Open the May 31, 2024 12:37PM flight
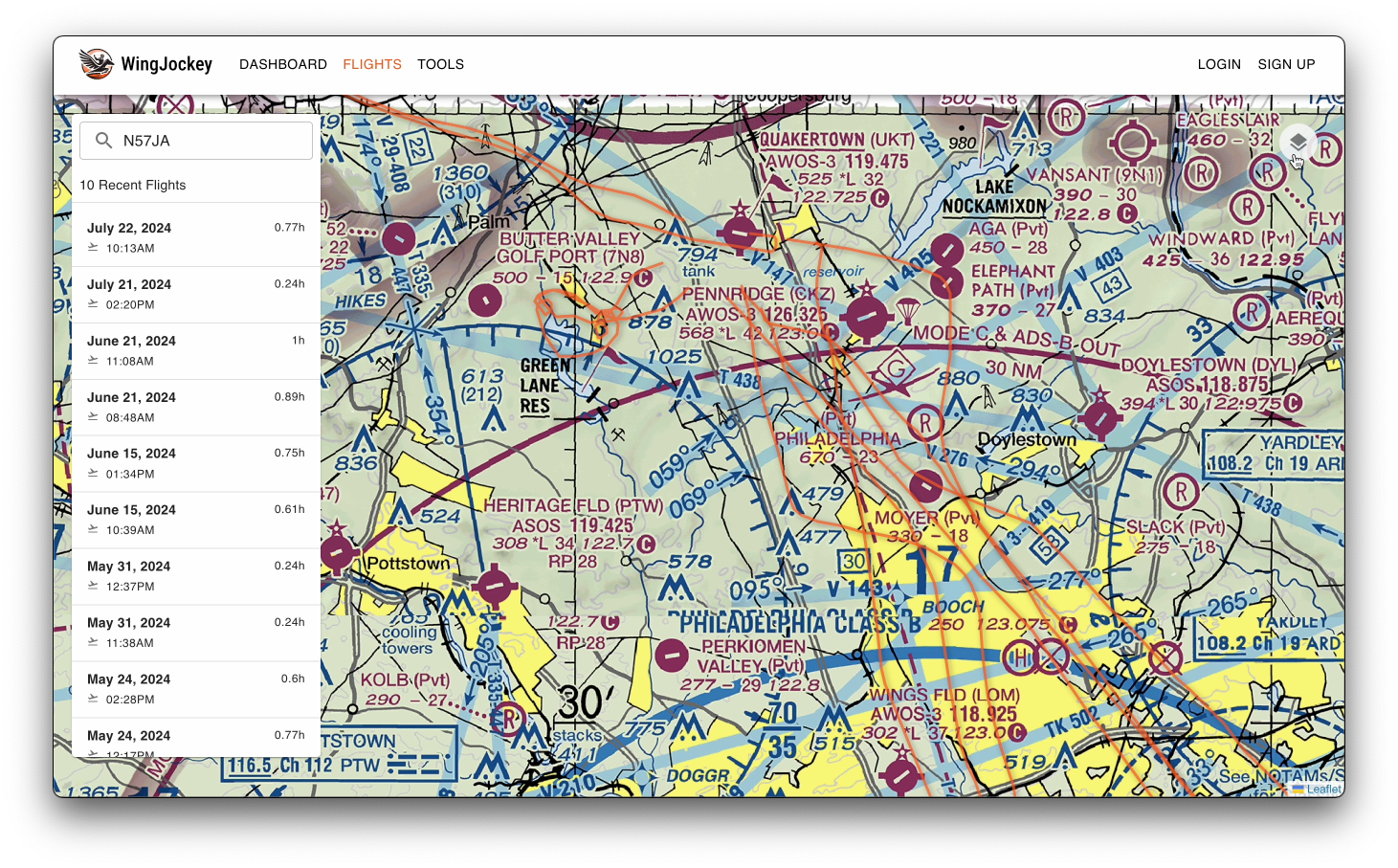1398x868 pixels. click(x=196, y=577)
